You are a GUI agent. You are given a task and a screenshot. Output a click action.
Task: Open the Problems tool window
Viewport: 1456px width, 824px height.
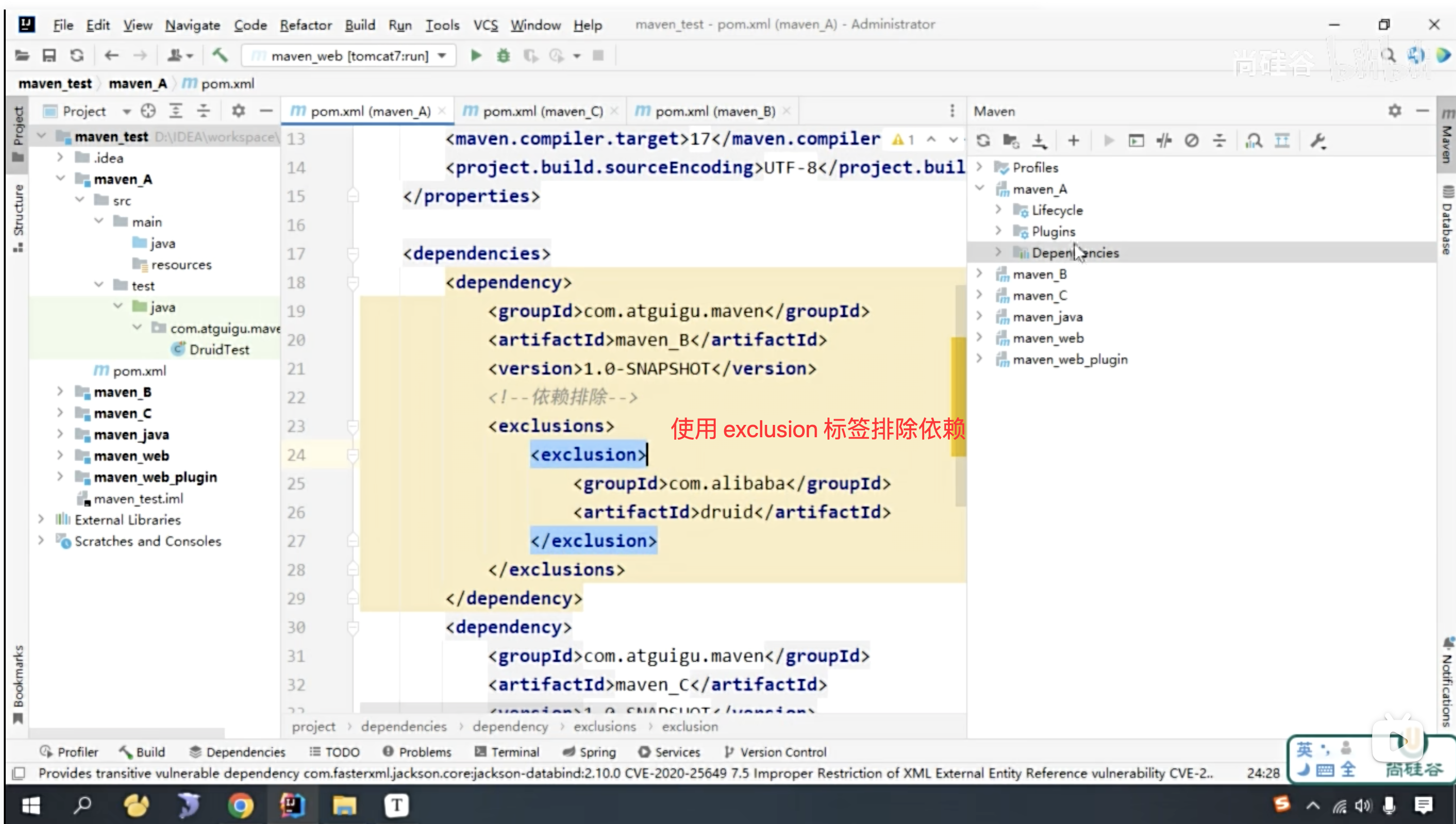click(417, 752)
